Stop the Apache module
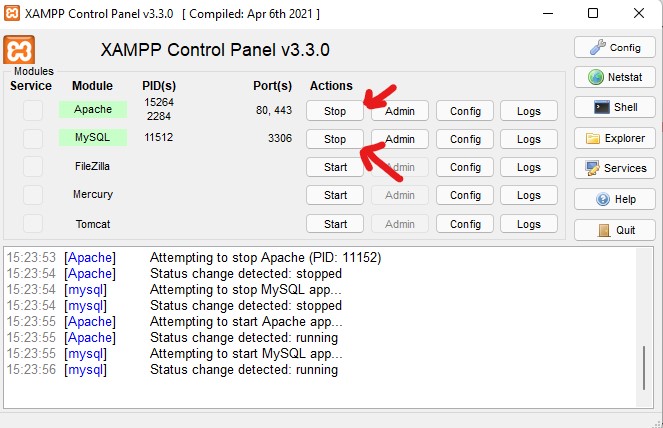 click(x=335, y=111)
